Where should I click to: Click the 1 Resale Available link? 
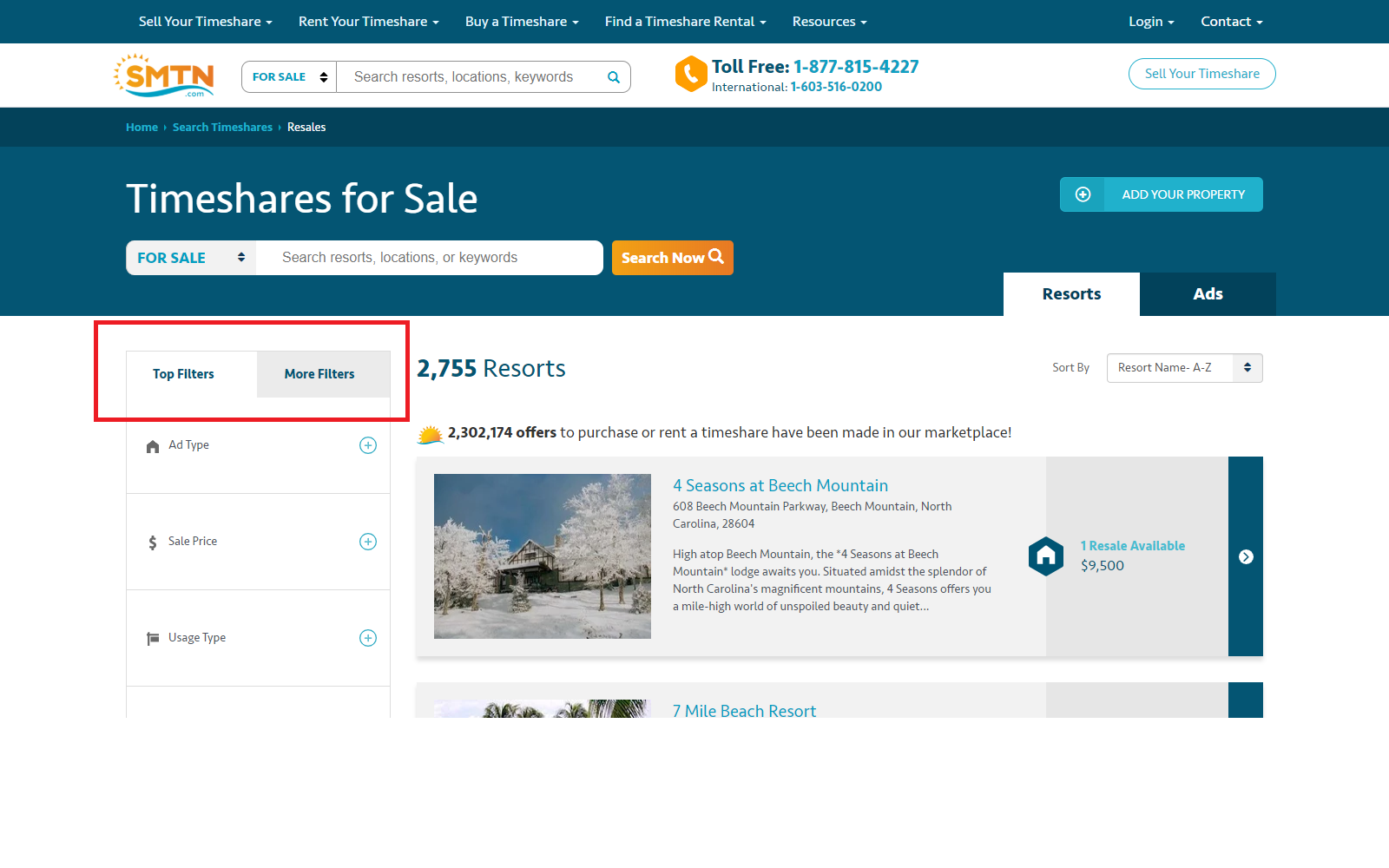(x=1133, y=546)
